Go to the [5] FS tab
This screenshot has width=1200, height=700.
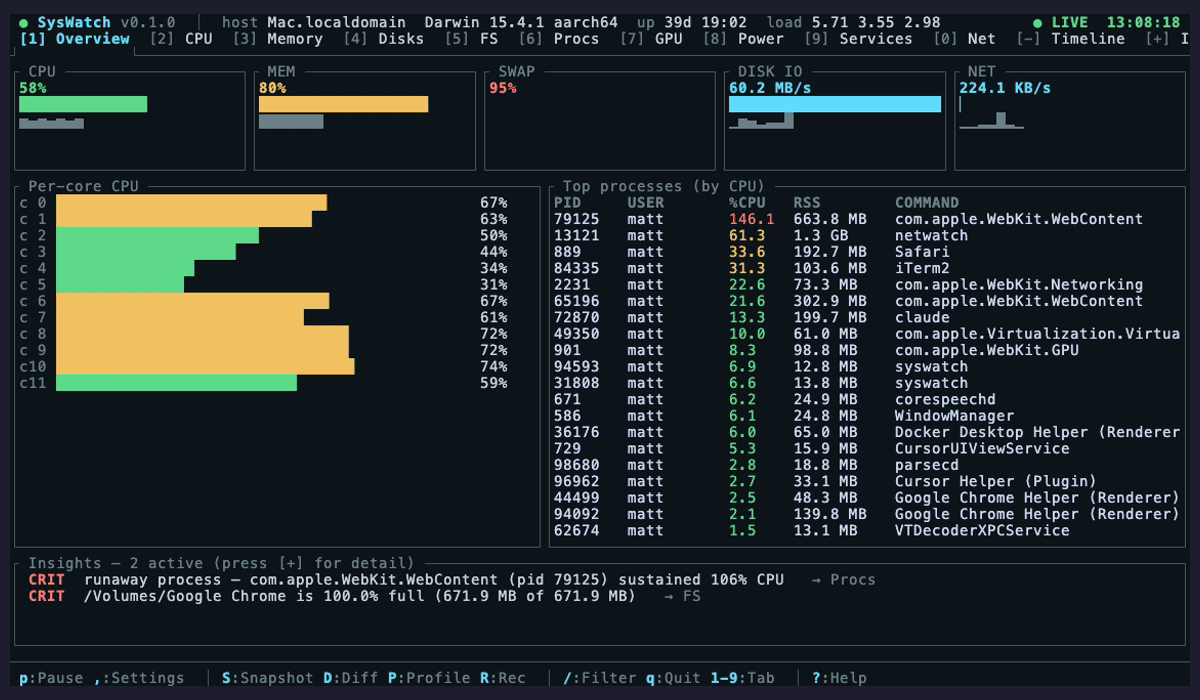pos(471,39)
